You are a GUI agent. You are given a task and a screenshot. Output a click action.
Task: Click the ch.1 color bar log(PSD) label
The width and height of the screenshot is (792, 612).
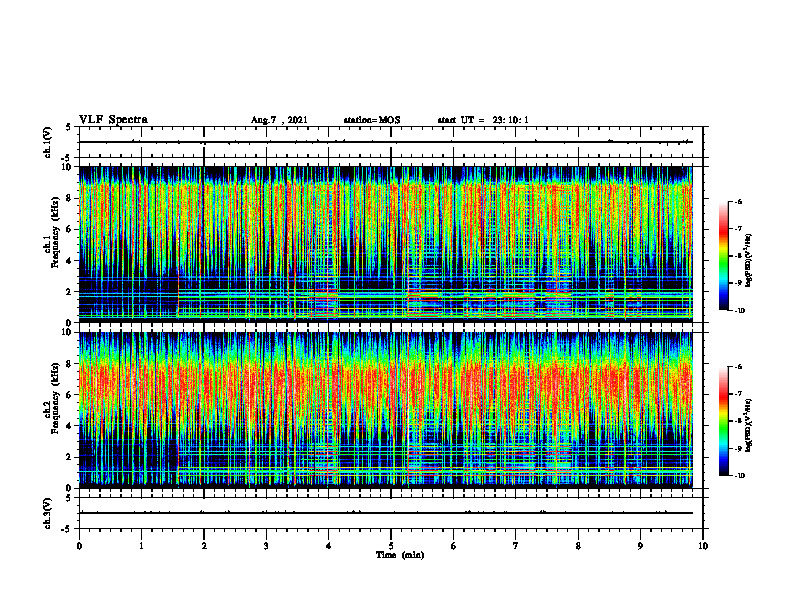point(750,261)
